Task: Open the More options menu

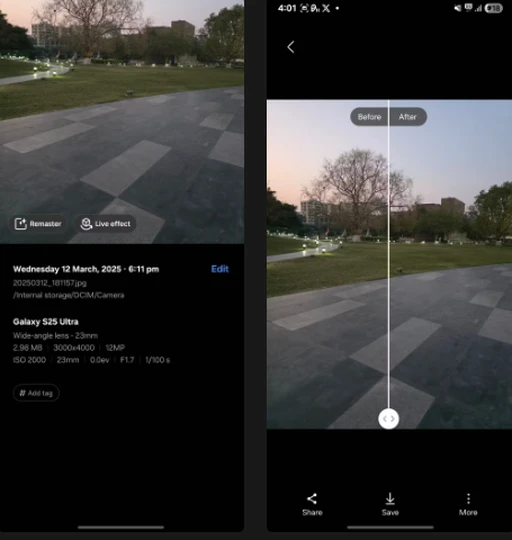Action: click(x=468, y=505)
